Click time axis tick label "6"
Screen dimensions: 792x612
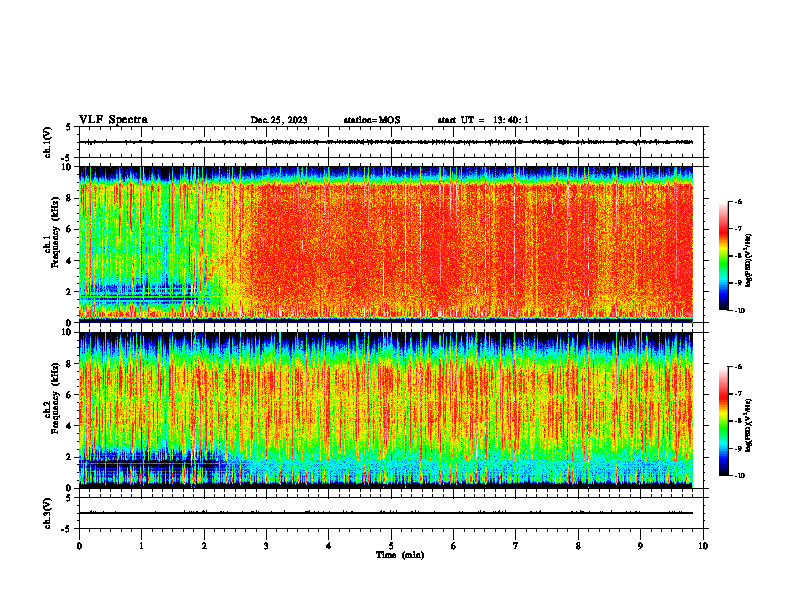tap(454, 546)
